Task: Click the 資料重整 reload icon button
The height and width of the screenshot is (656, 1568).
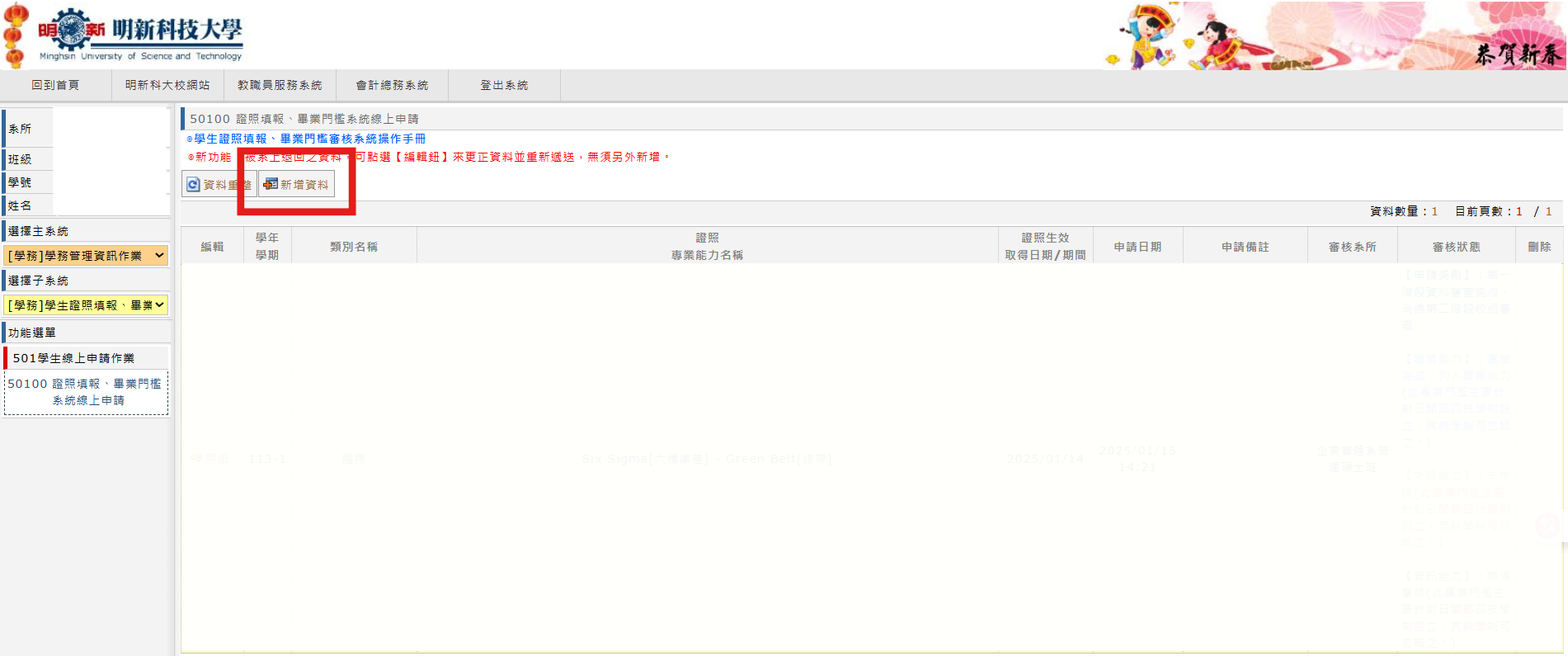Action: pos(219,185)
